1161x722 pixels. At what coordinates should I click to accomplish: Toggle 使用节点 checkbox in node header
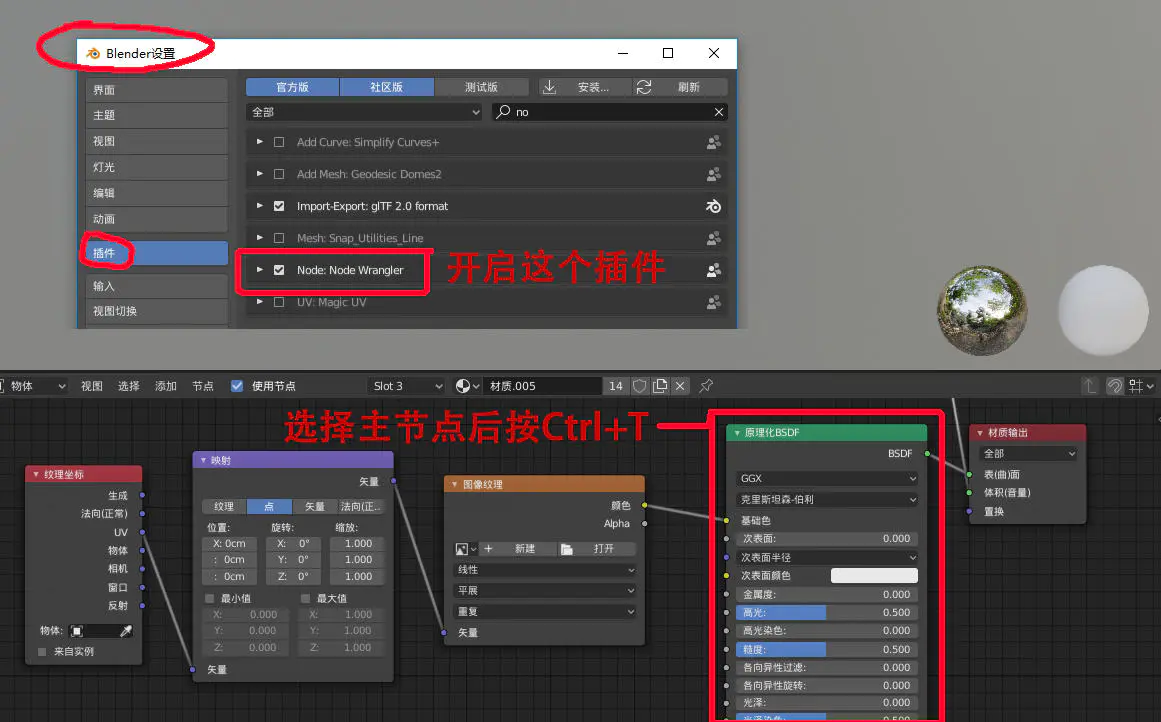[x=237, y=386]
